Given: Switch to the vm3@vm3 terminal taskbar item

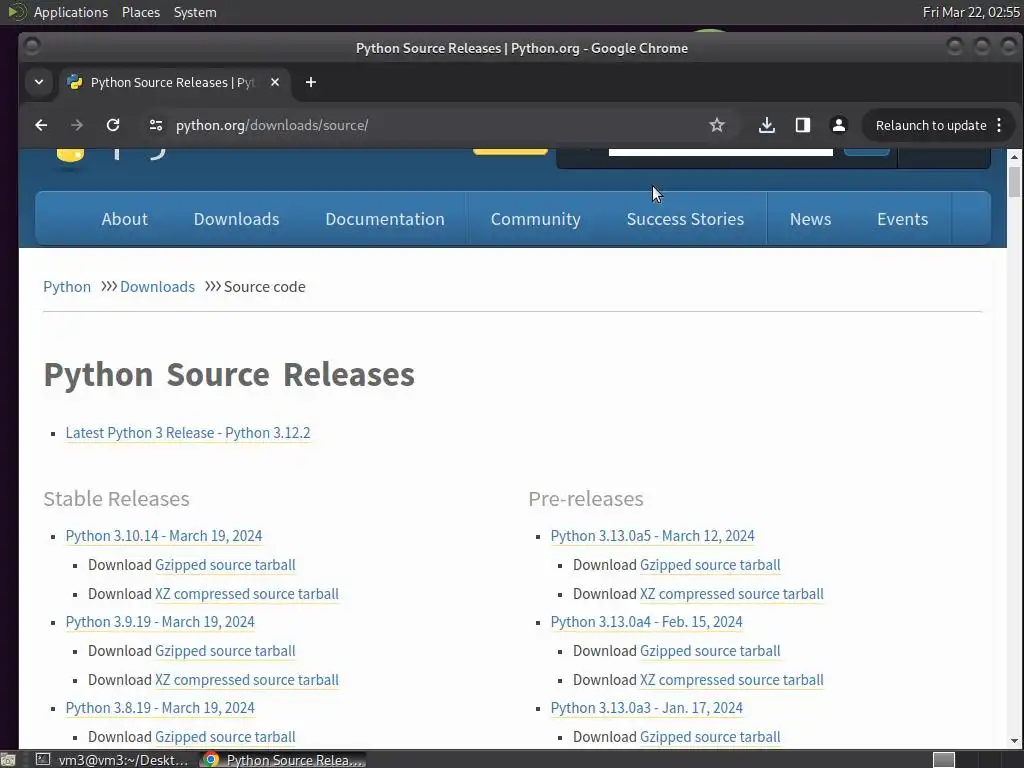Looking at the screenshot, I should click(x=112, y=760).
